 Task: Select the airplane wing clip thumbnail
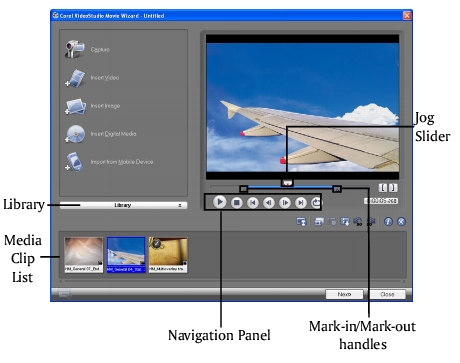[x=126, y=255]
